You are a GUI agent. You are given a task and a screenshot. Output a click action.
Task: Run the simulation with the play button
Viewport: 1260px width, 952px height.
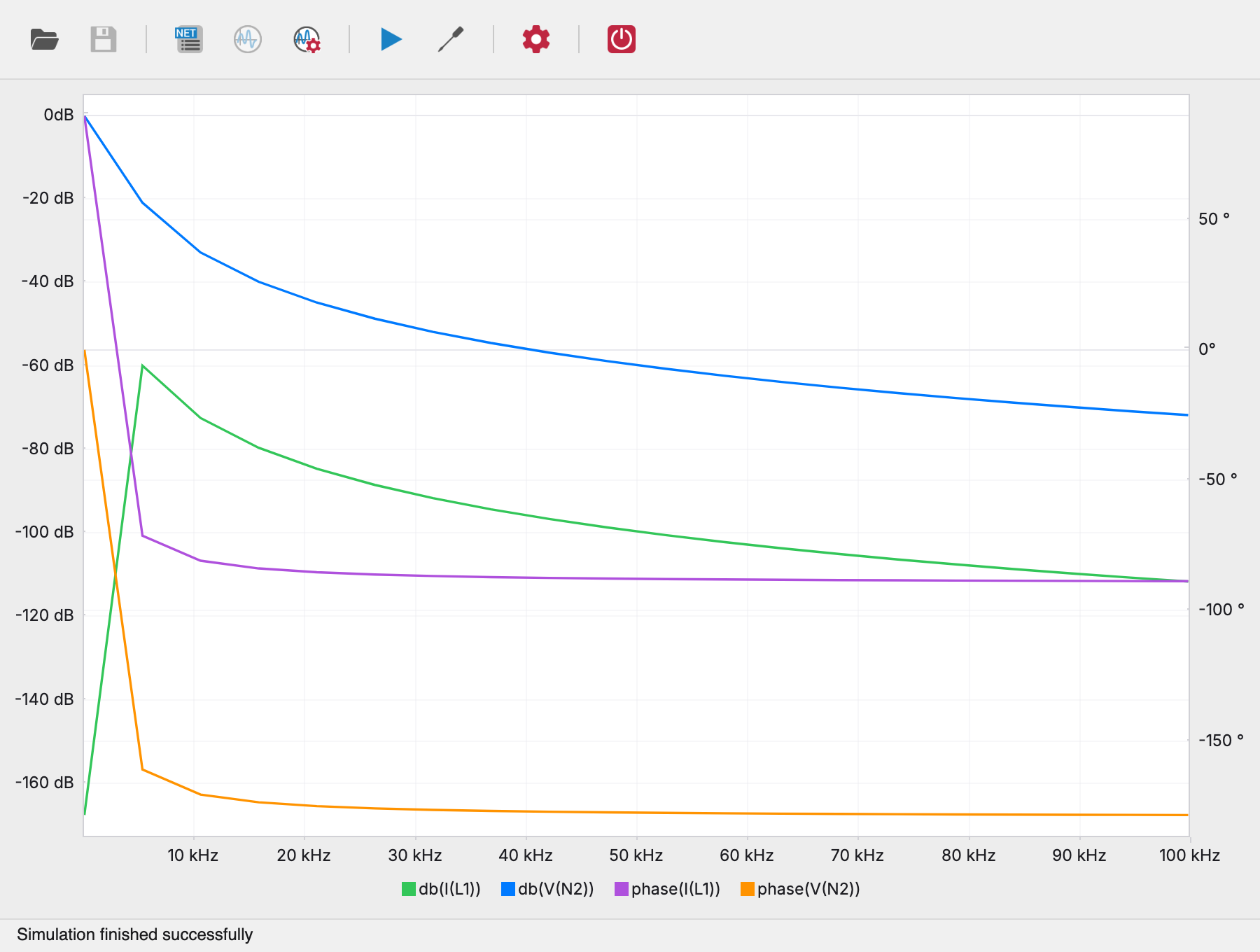pyautogui.click(x=391, y=39)
